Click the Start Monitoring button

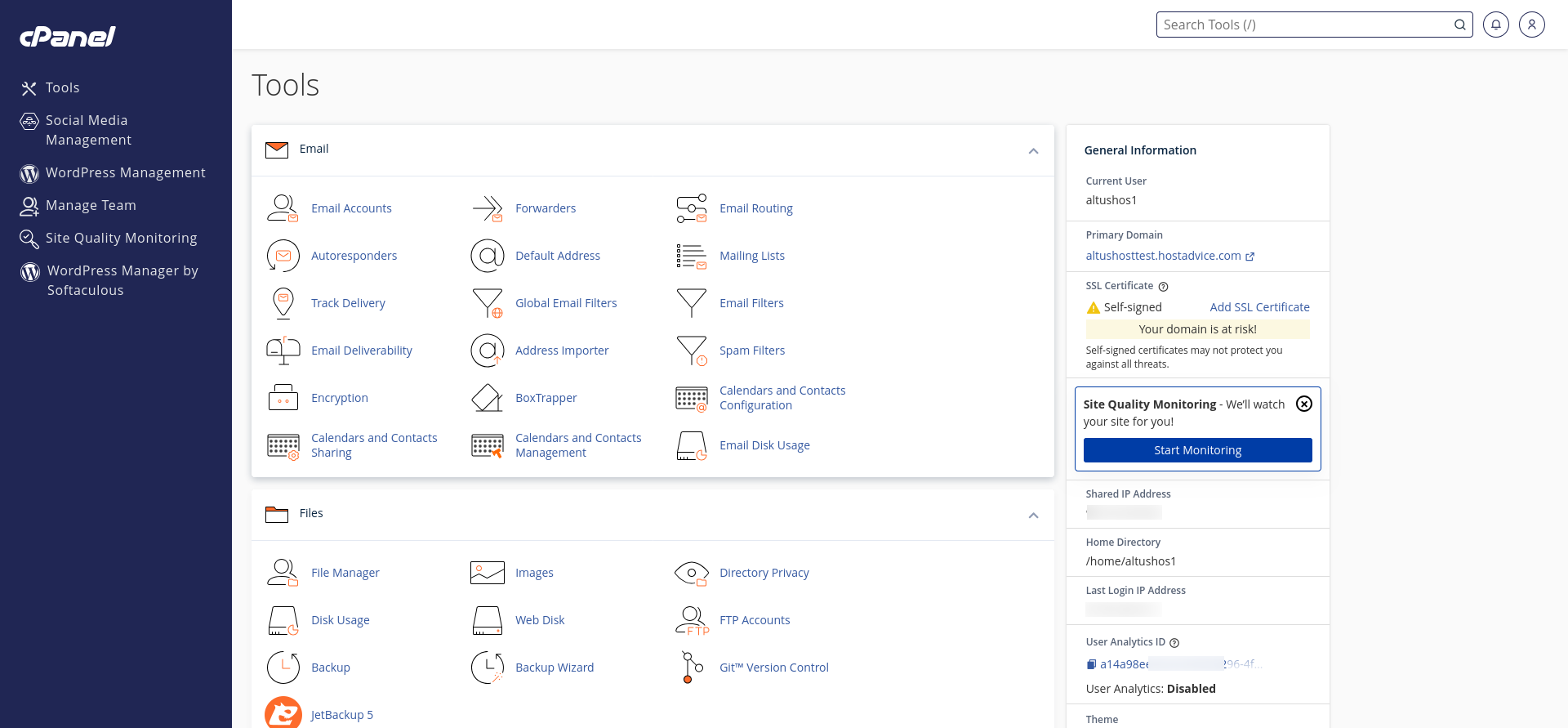point(1197,450)
